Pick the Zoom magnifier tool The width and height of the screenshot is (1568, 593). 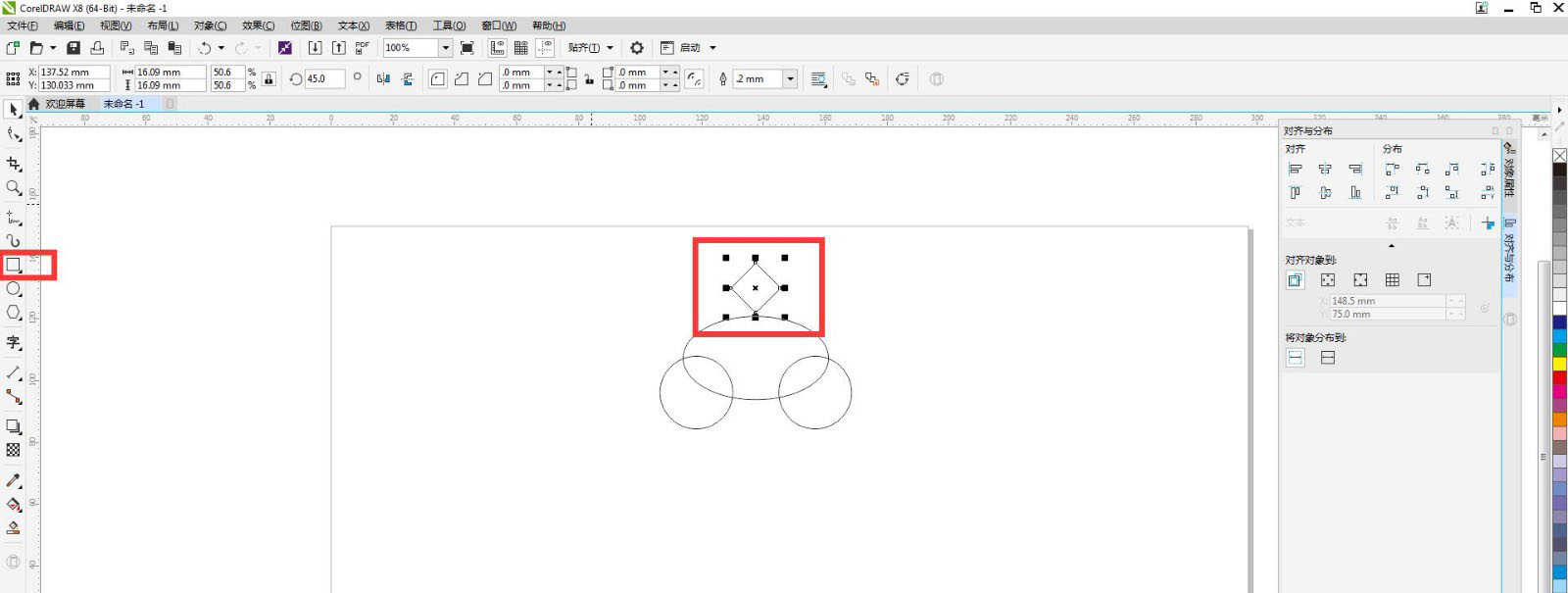tap(14, 187)
